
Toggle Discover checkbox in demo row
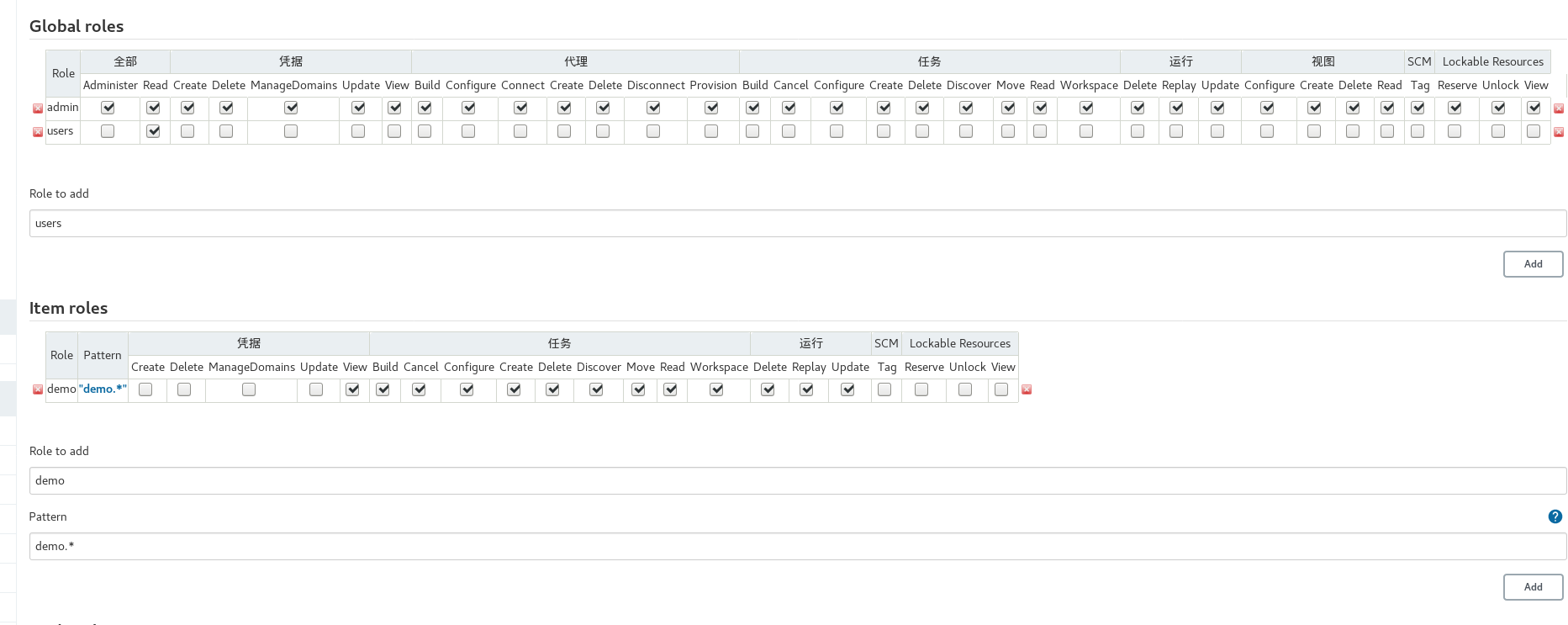(596, 389)
